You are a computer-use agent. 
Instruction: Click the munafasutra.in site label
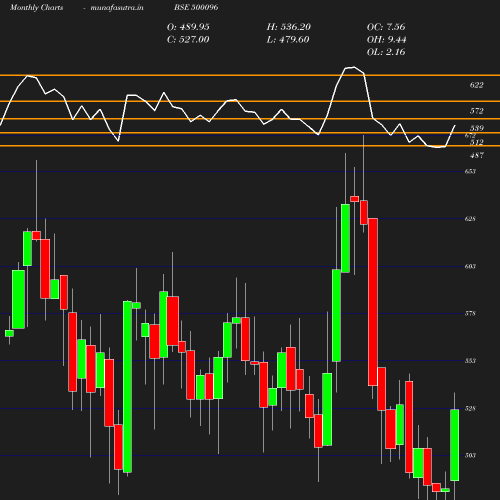(117, 7)
